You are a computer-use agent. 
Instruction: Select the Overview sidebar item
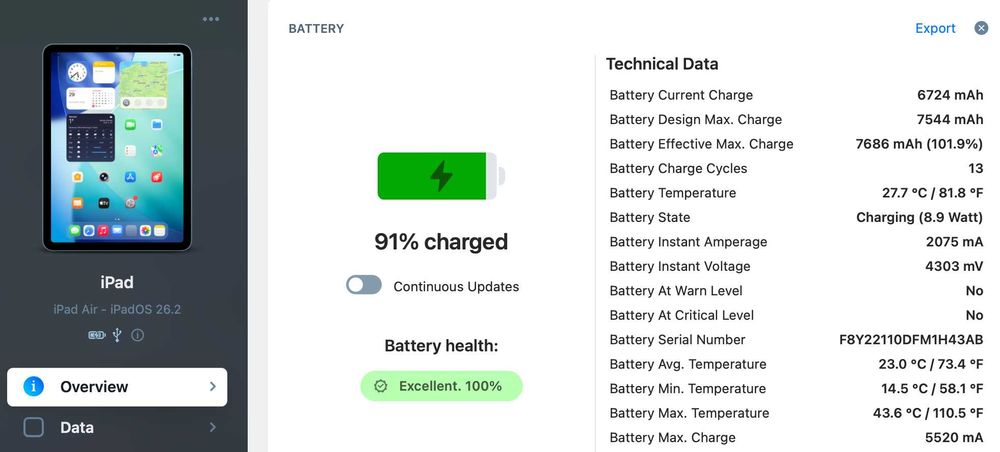tap(117, 387)
